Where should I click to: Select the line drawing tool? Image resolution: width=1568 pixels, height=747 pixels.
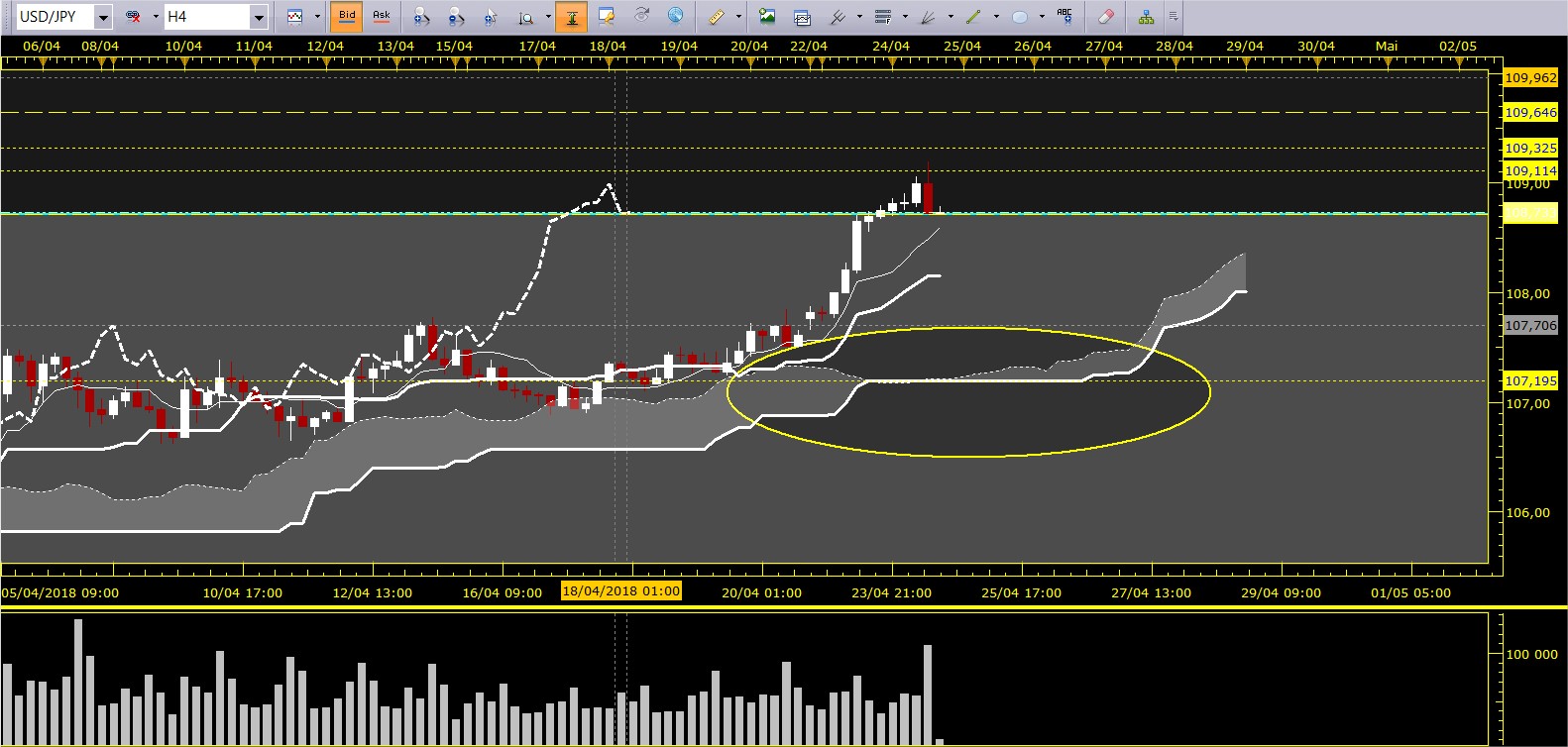[973, 16]
